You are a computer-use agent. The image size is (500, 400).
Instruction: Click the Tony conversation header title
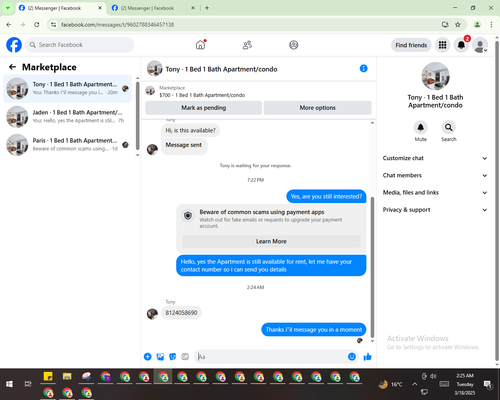[221, 69]
